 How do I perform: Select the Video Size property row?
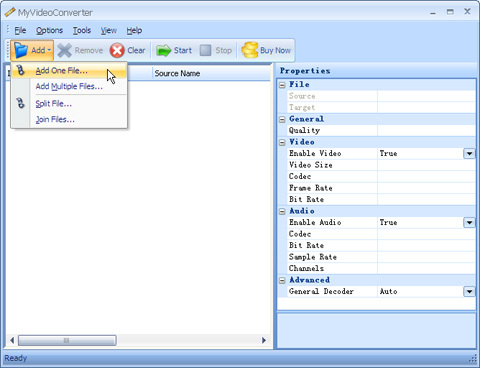(381, 165)
